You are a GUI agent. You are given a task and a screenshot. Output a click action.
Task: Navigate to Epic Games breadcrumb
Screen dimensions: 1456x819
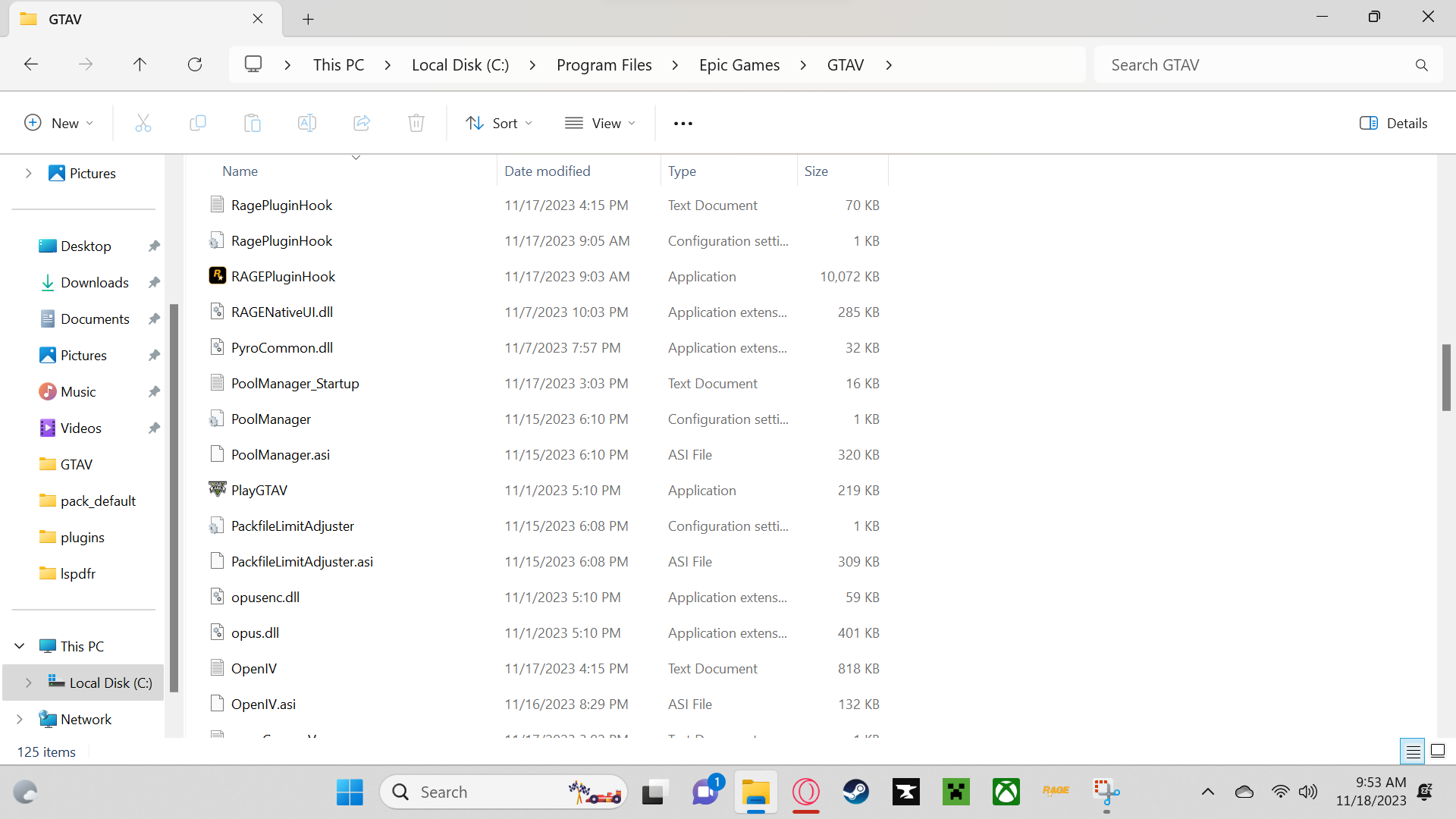click(739, 65)
